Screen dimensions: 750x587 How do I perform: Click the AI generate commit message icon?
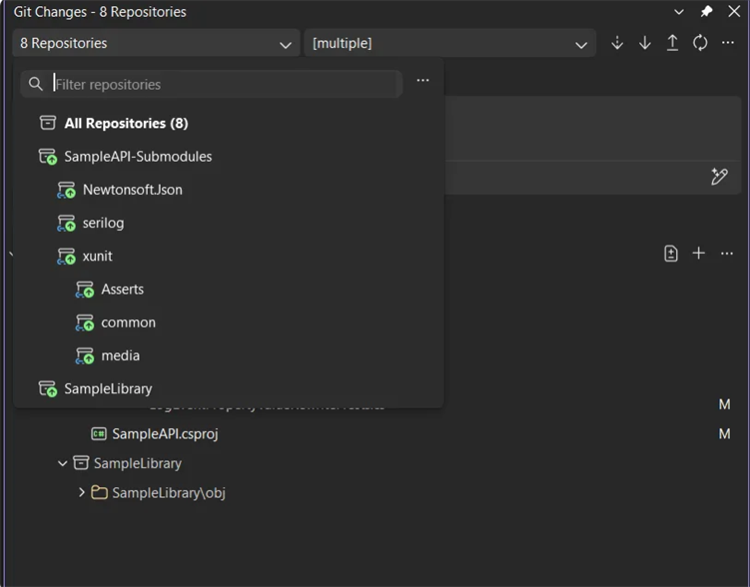pyautogui.click(x=719, y=177)
